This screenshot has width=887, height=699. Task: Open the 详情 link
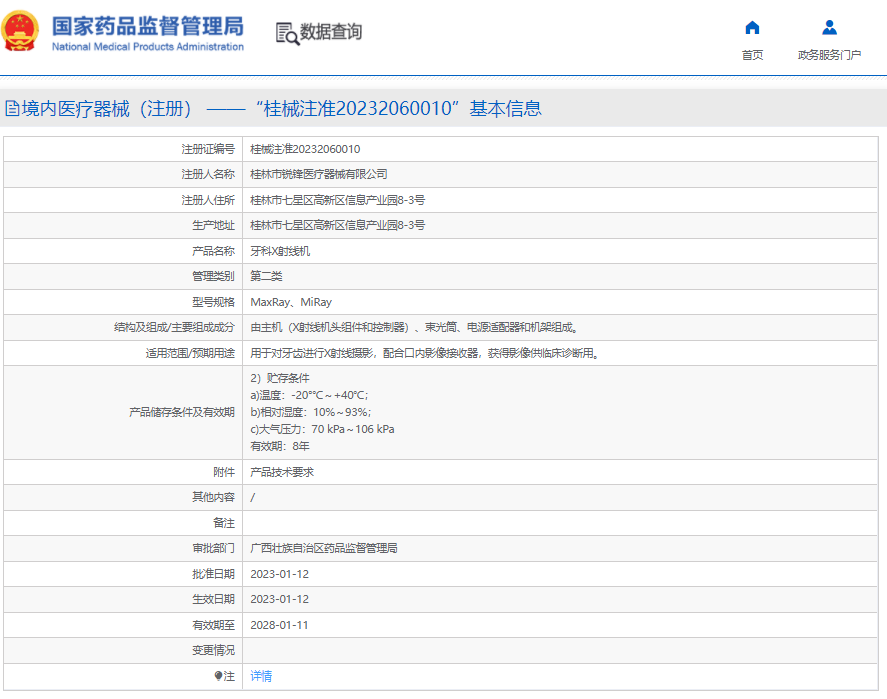pyautogui.click(x=261, y=676)
